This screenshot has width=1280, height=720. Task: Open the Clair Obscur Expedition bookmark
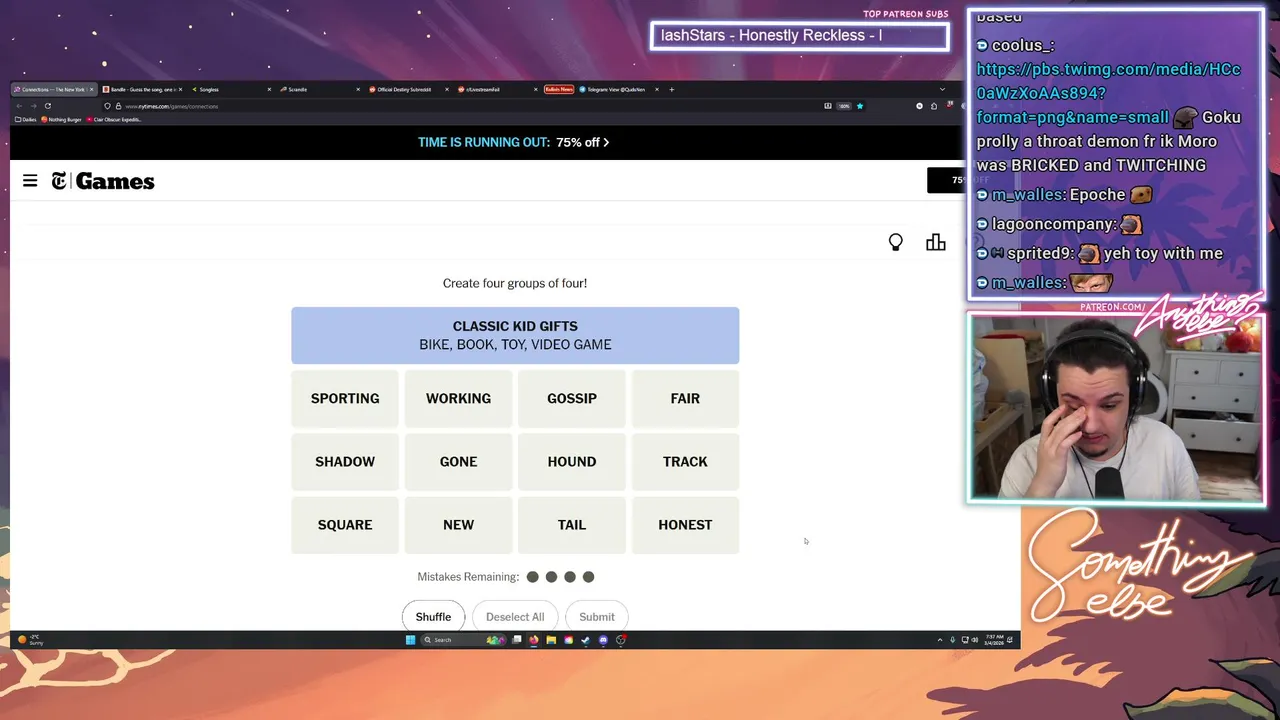pyautogui.click(x=114, y=119)
